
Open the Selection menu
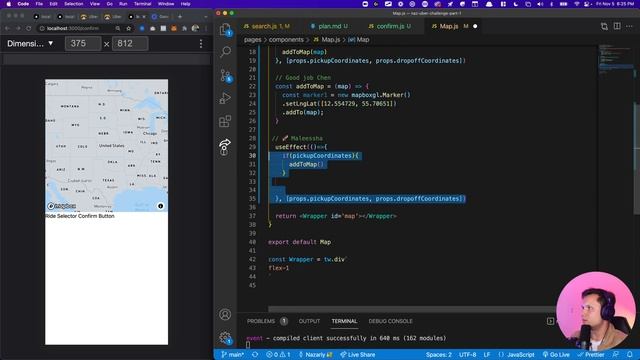(73, 4)
